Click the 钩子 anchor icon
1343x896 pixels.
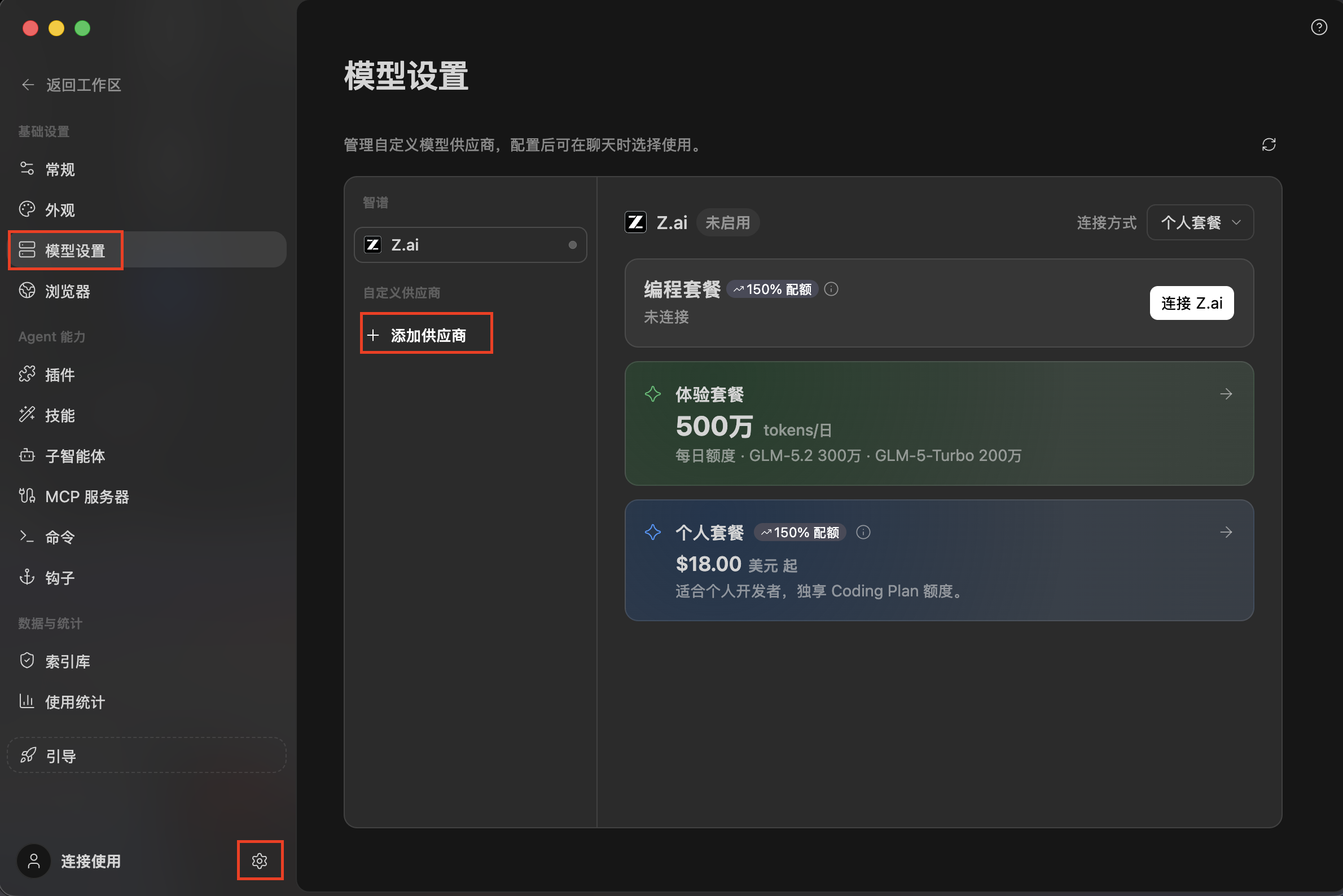click(27, 577)
